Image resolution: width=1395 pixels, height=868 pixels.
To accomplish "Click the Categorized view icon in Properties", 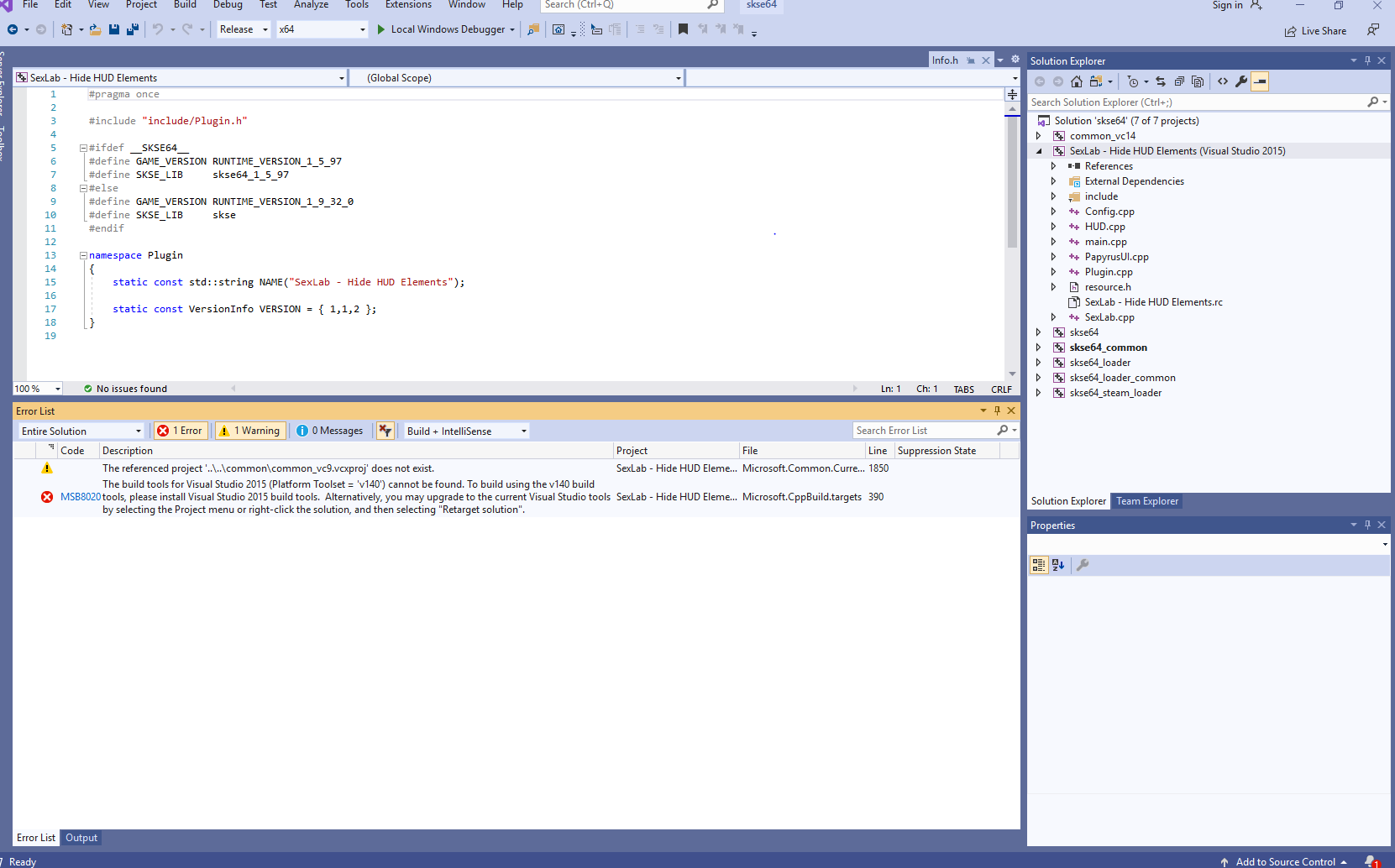I will click(1039, 565).
